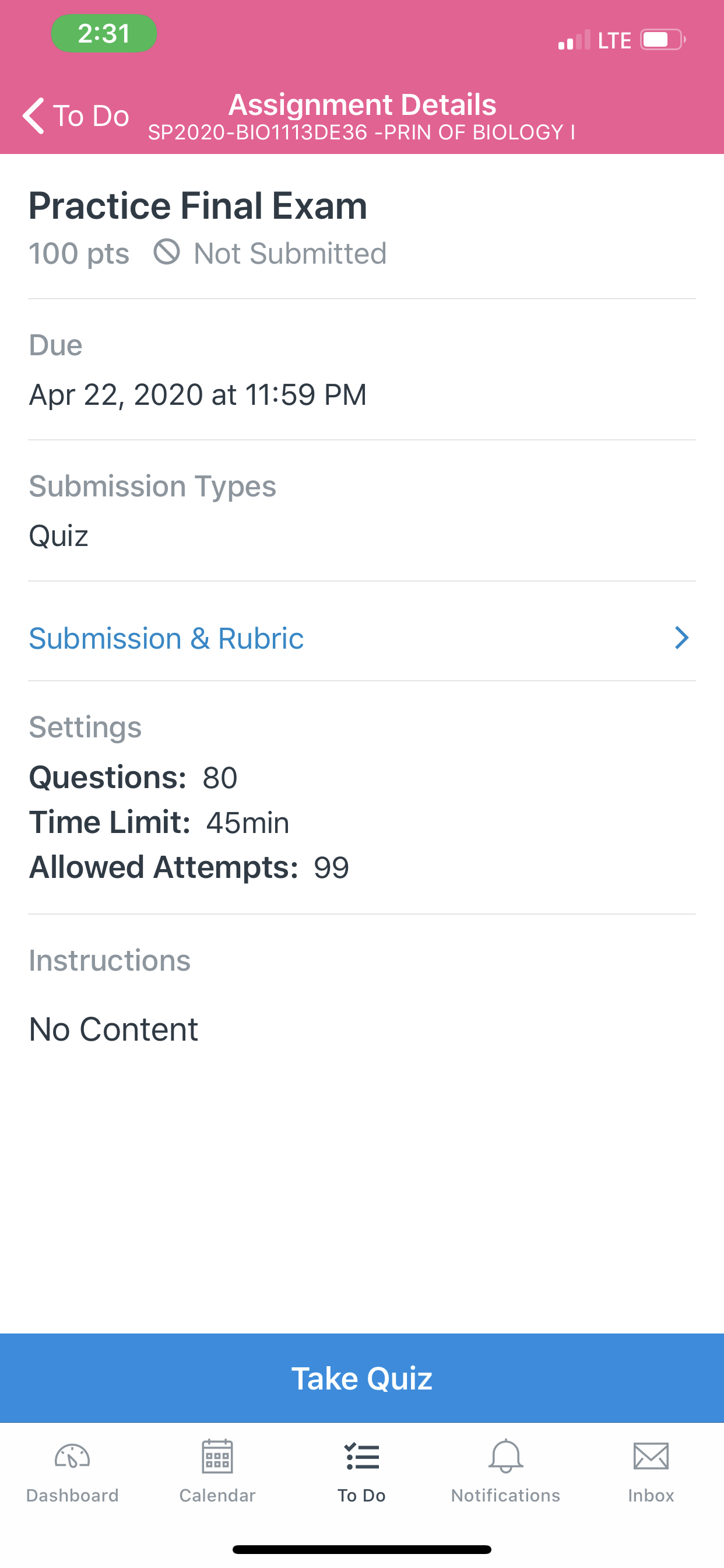Tap the green 2:31 time pill
724x1568 pixels.
tap(104, 33)
